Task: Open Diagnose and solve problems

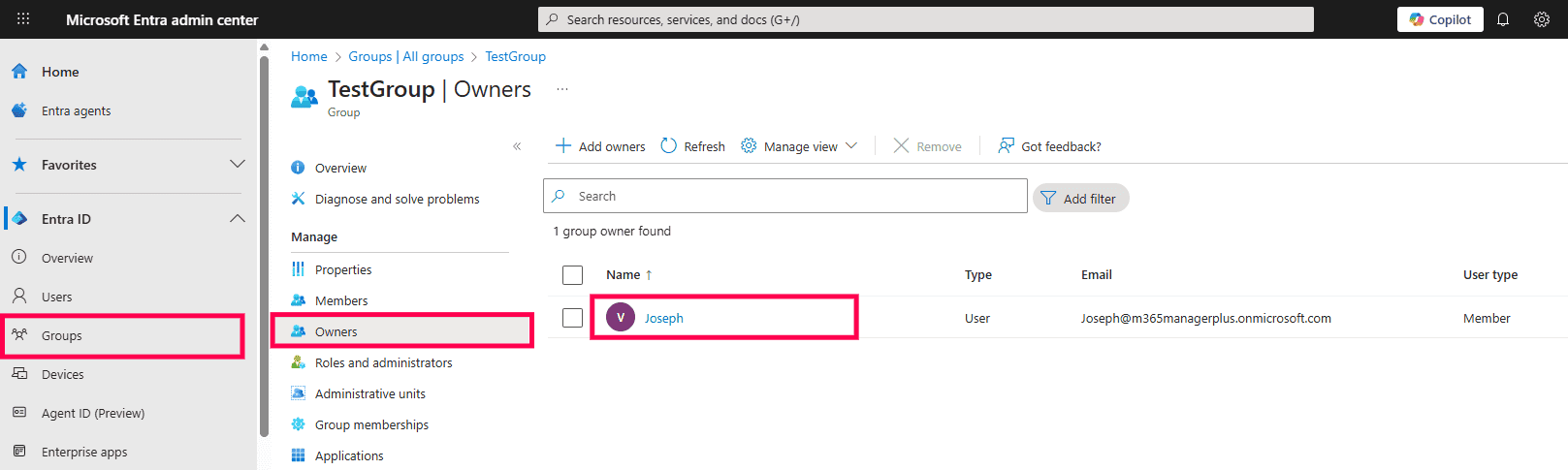Action: tap(398, 199)
